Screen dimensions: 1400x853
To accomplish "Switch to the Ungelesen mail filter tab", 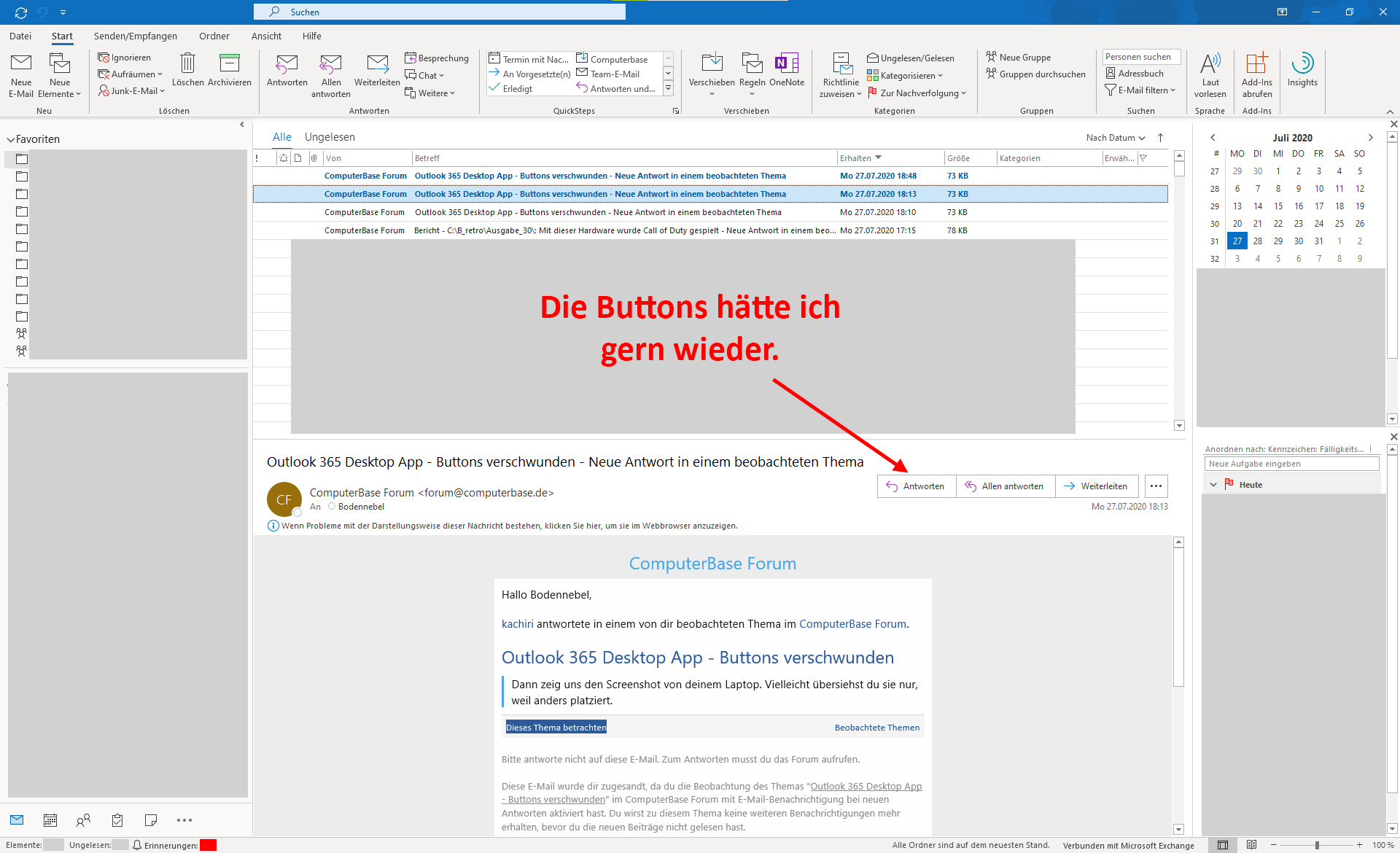I will point(330,137).
